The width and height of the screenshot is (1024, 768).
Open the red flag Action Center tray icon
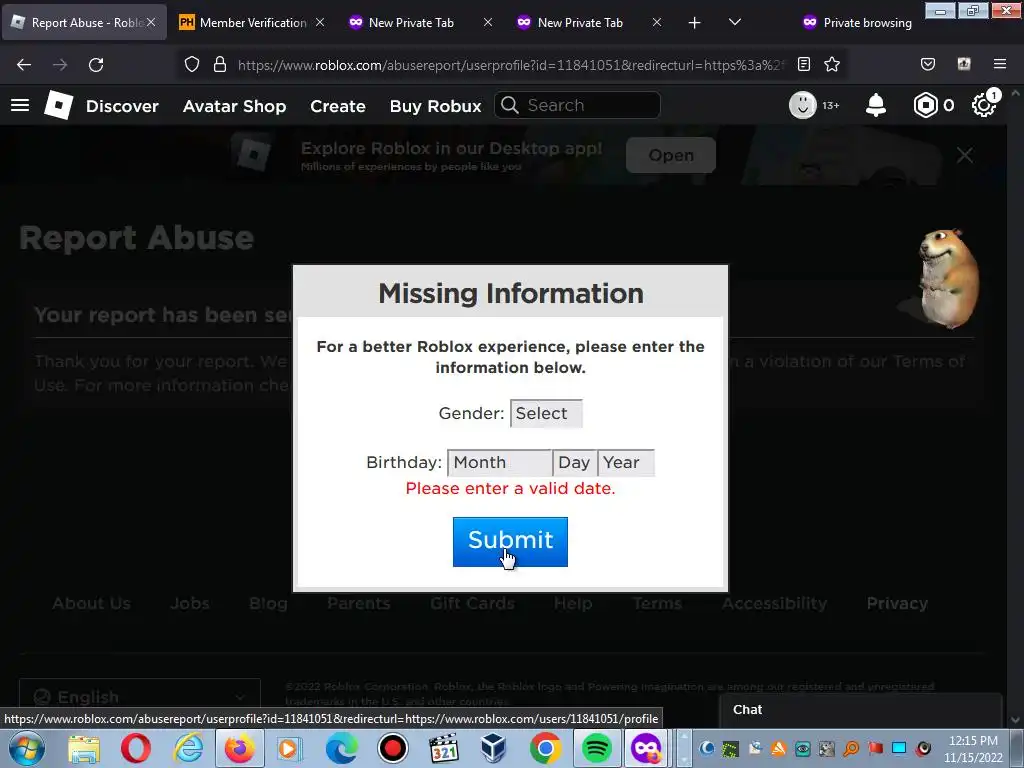pyautogui.click(x=875, y=748)
